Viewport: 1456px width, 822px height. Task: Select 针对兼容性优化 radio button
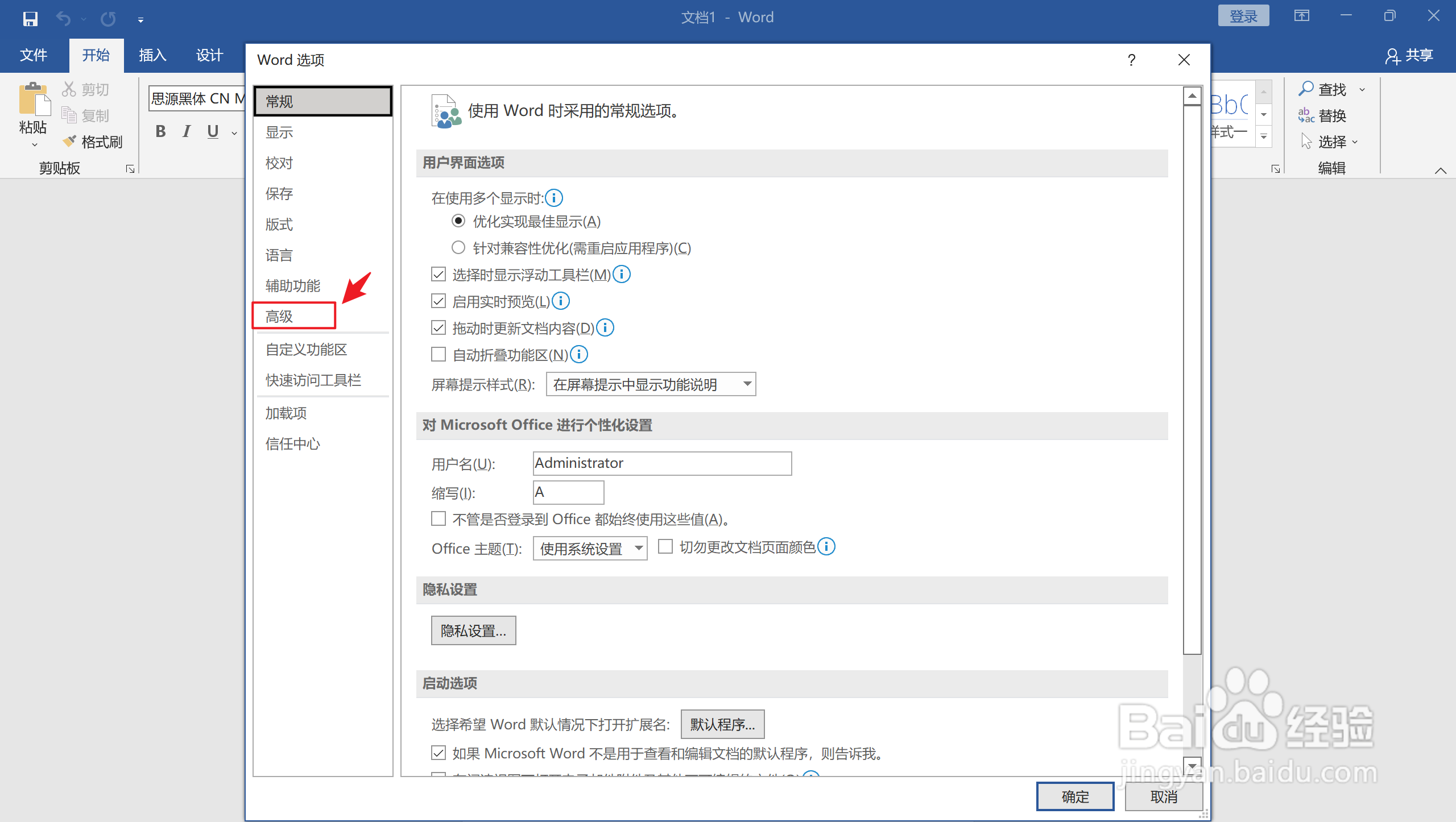pyautogui.click(x=458, y=247)
